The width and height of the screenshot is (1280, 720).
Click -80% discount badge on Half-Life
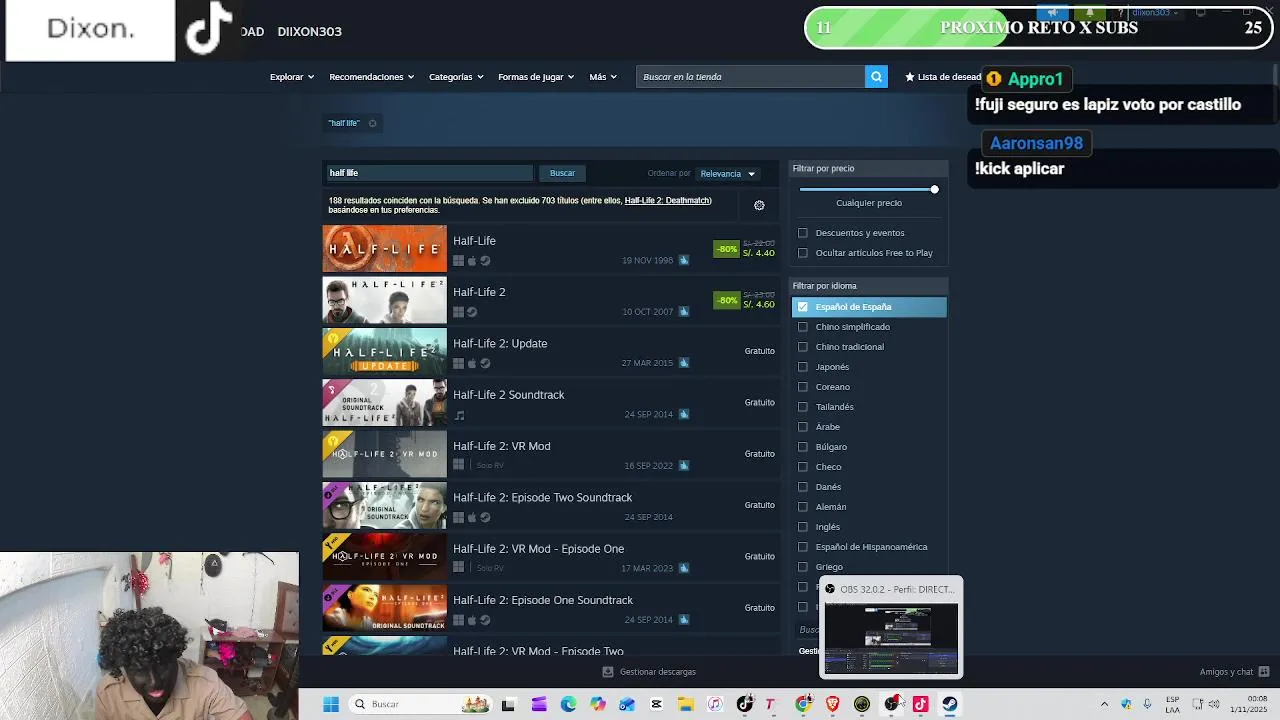[x=726, y=249]
